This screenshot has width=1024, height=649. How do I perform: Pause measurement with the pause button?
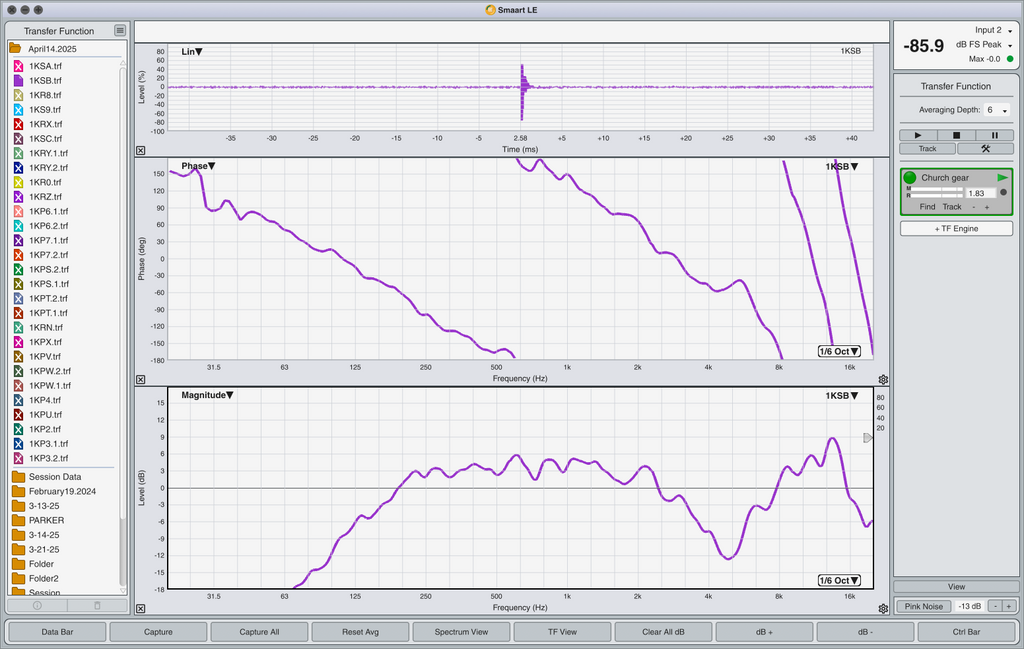995,135
